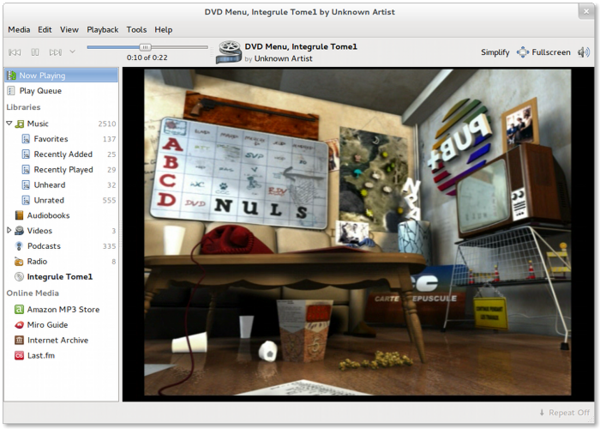The image size is (600, 429).
Task: Select Play Queue in sidebar
Action: point(40,90)
